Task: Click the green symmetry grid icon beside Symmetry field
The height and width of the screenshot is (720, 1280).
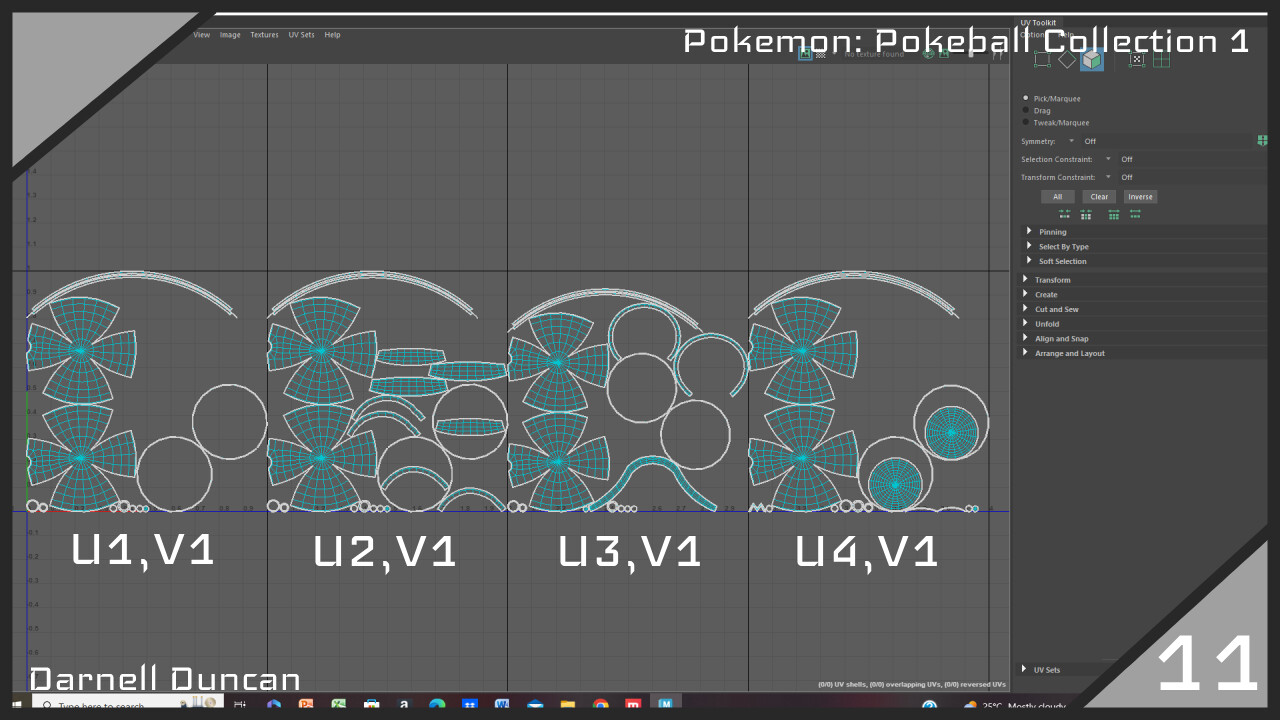Action: [x=1262, y=141]
